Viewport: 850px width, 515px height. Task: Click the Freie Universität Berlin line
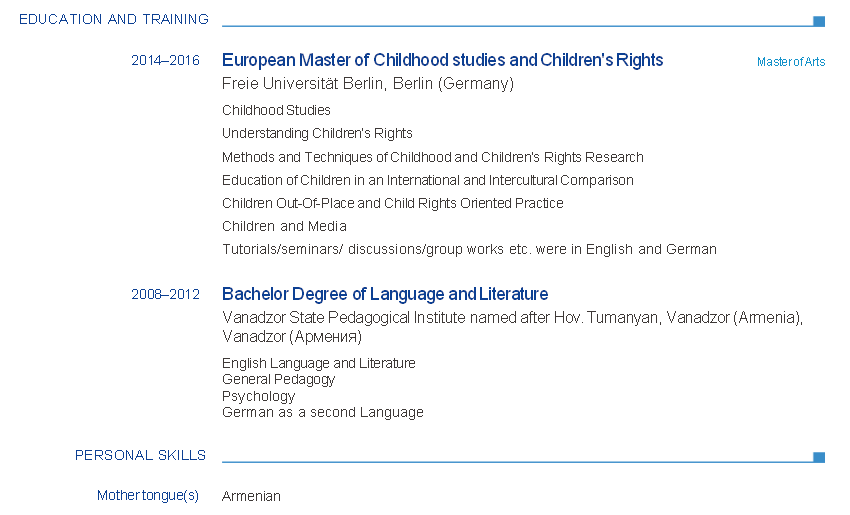pos(367,84)
